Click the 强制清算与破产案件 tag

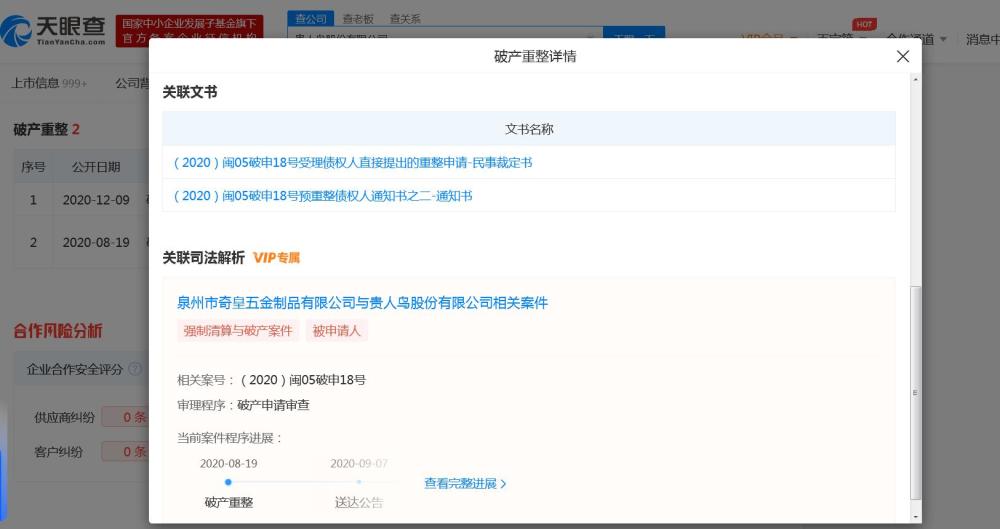point(238,331)
